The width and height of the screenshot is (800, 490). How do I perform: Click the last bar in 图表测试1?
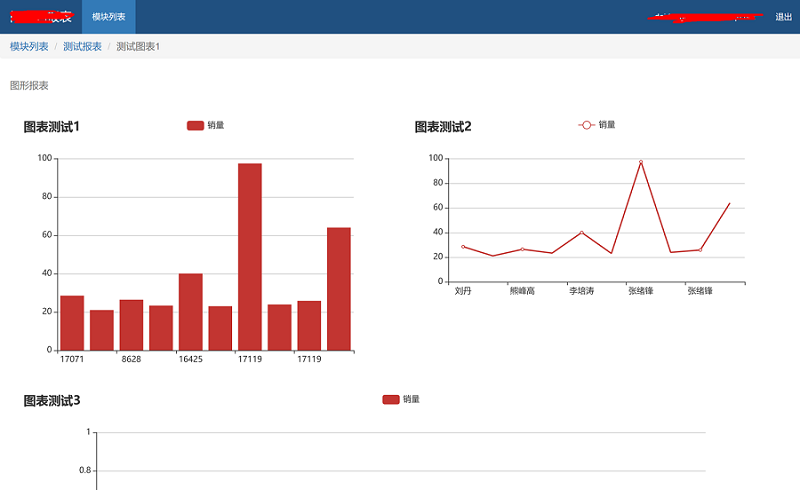[x=339, y=289]
